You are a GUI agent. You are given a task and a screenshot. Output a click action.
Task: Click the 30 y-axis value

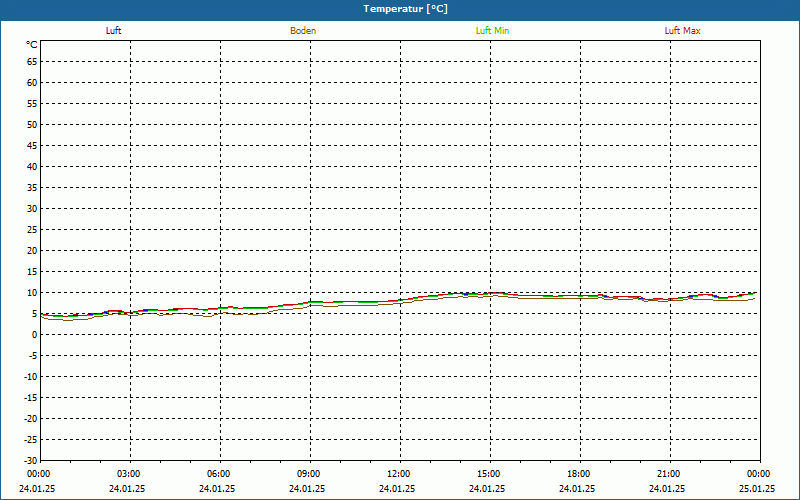[x=32, y=209]
